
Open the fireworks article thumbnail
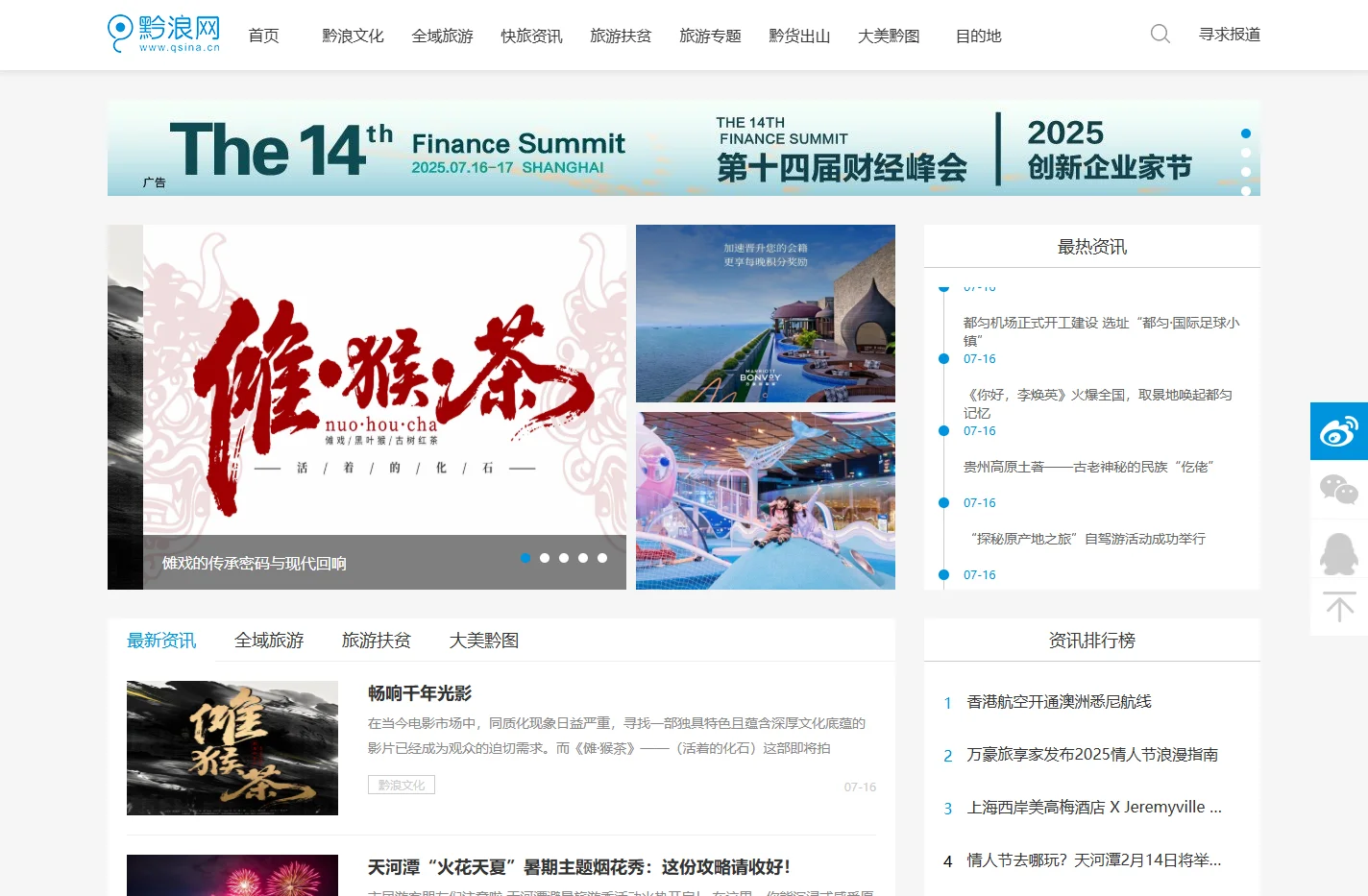pos(232,875)
